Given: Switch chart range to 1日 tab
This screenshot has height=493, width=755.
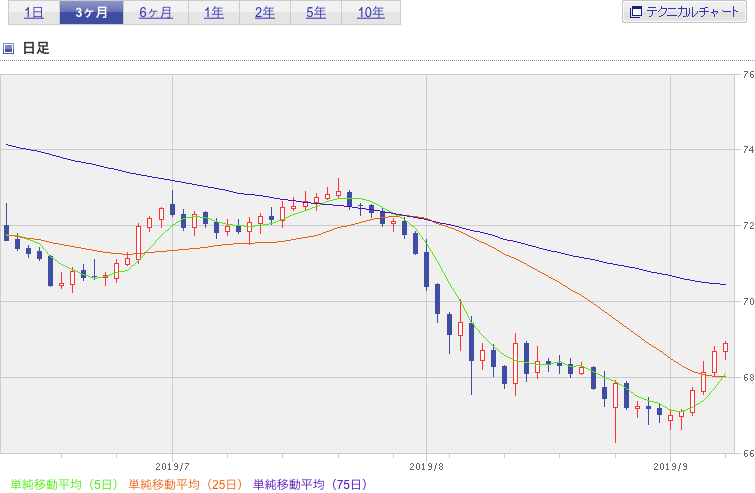Looking at the screenshot, I should click(34, 13).
